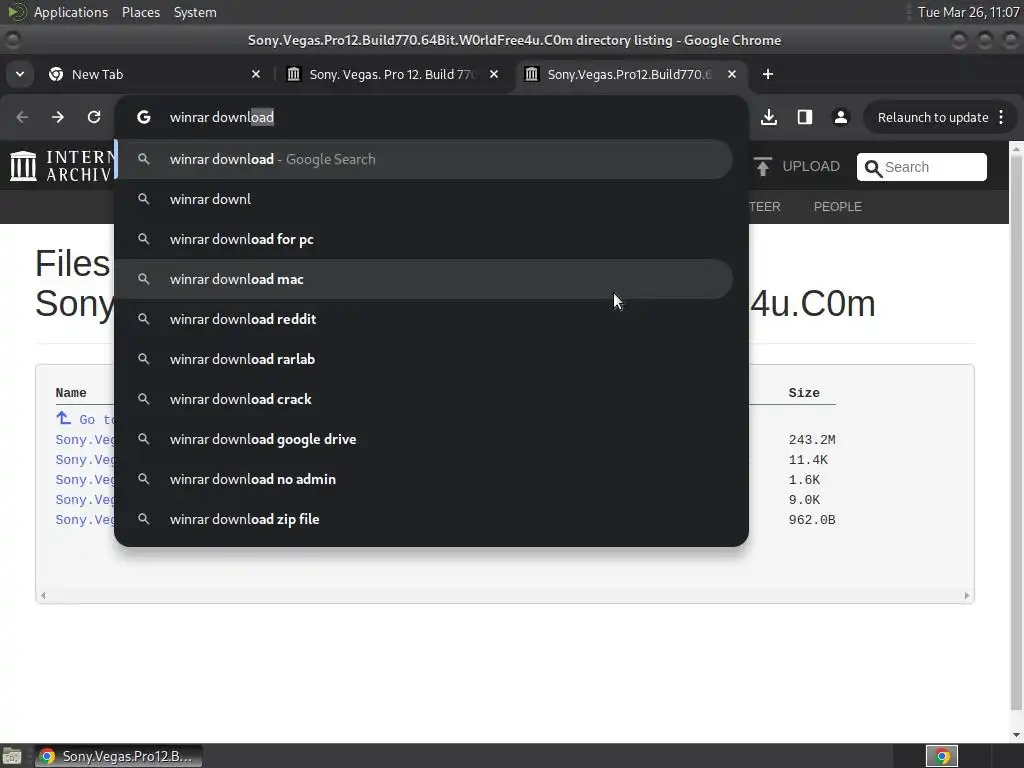The width and height of the screenshot is (1024, 768).
Task: Click the Name column header
Action: point(71,392)
